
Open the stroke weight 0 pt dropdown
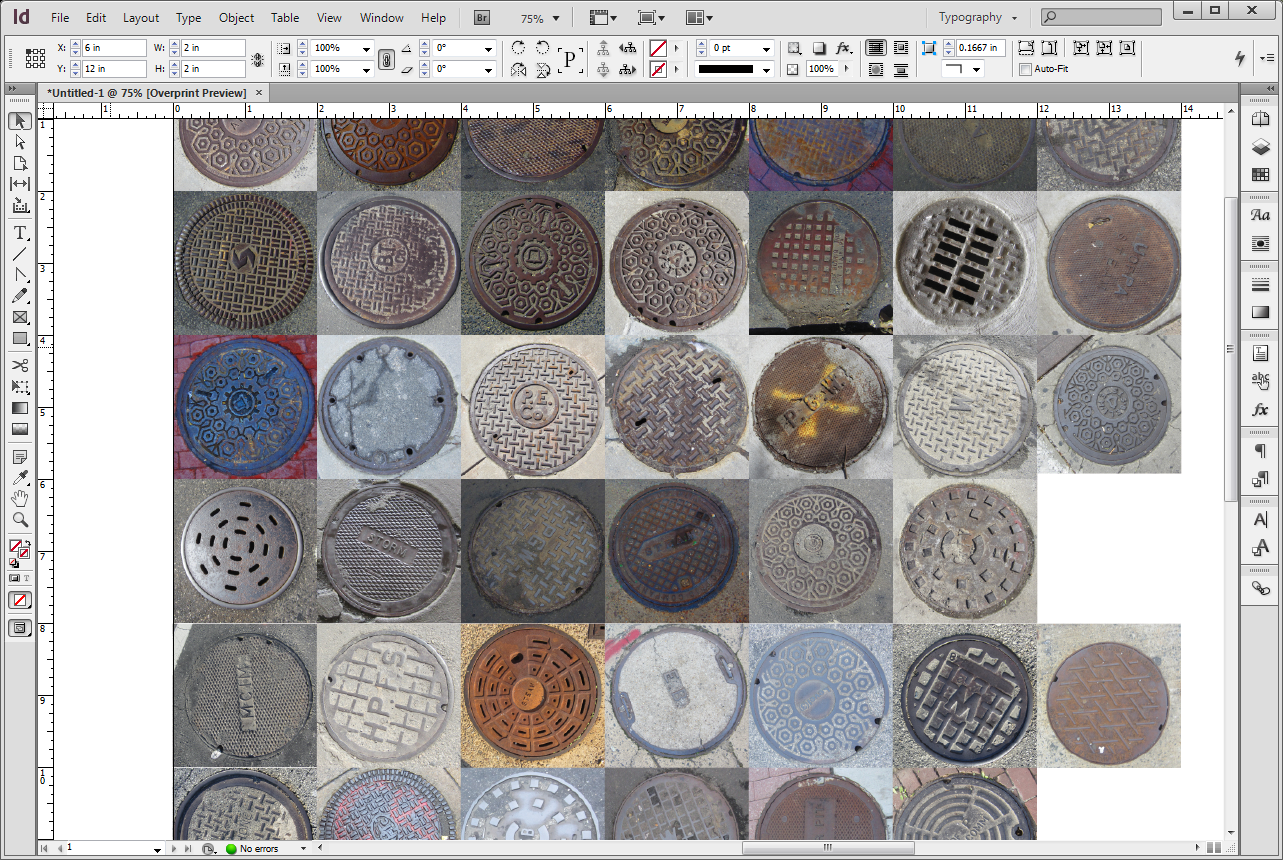click(x=767, y=48)
